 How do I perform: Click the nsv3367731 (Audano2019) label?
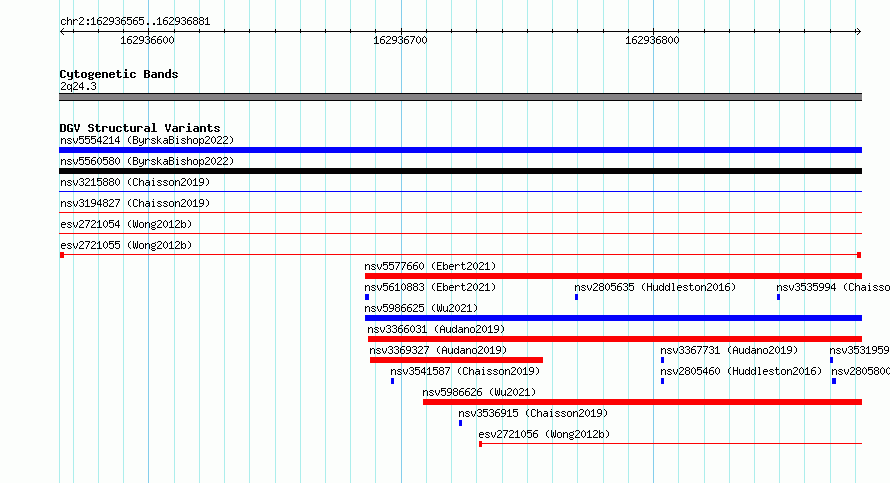coord(729,350)
